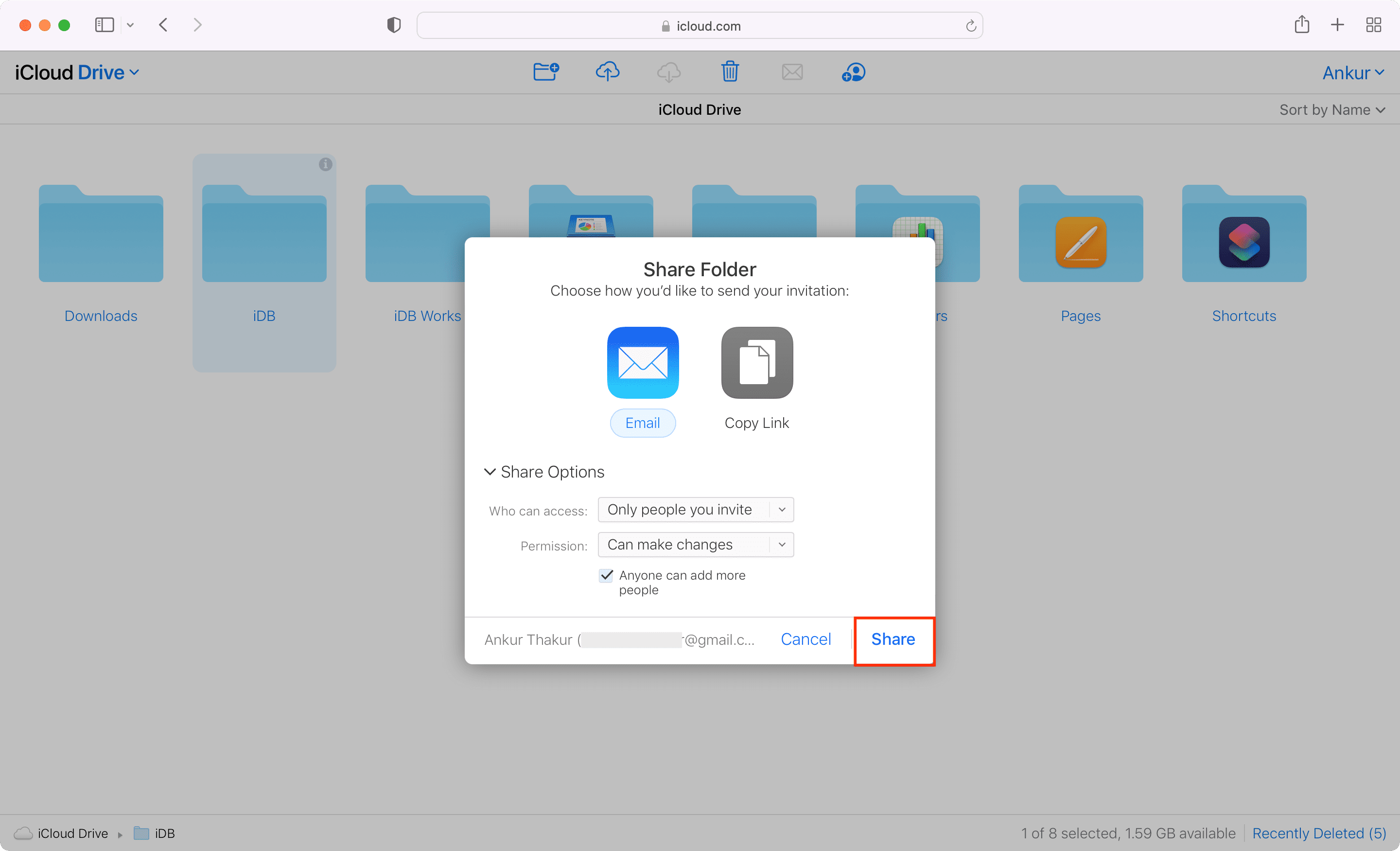Click the Email envelope toolbar icon

tap(792, 72)
